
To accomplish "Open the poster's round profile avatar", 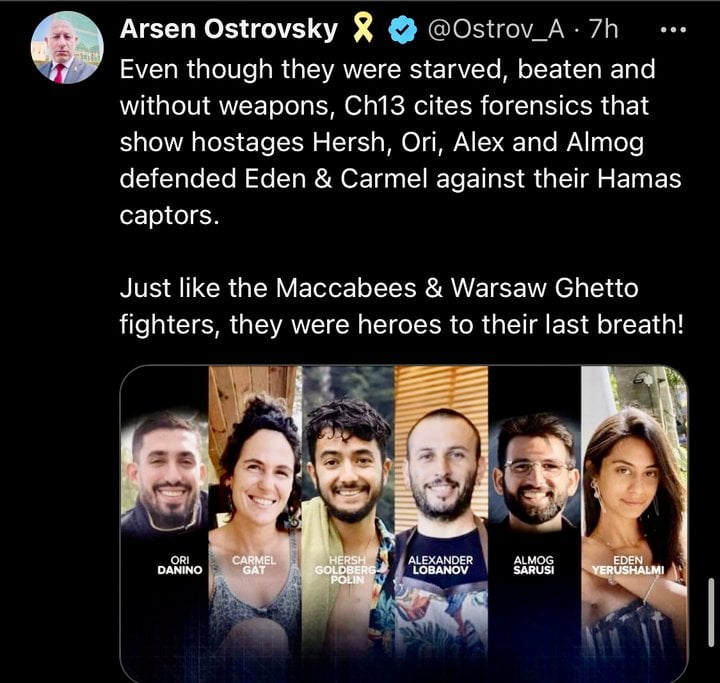I will pos(67,48).
